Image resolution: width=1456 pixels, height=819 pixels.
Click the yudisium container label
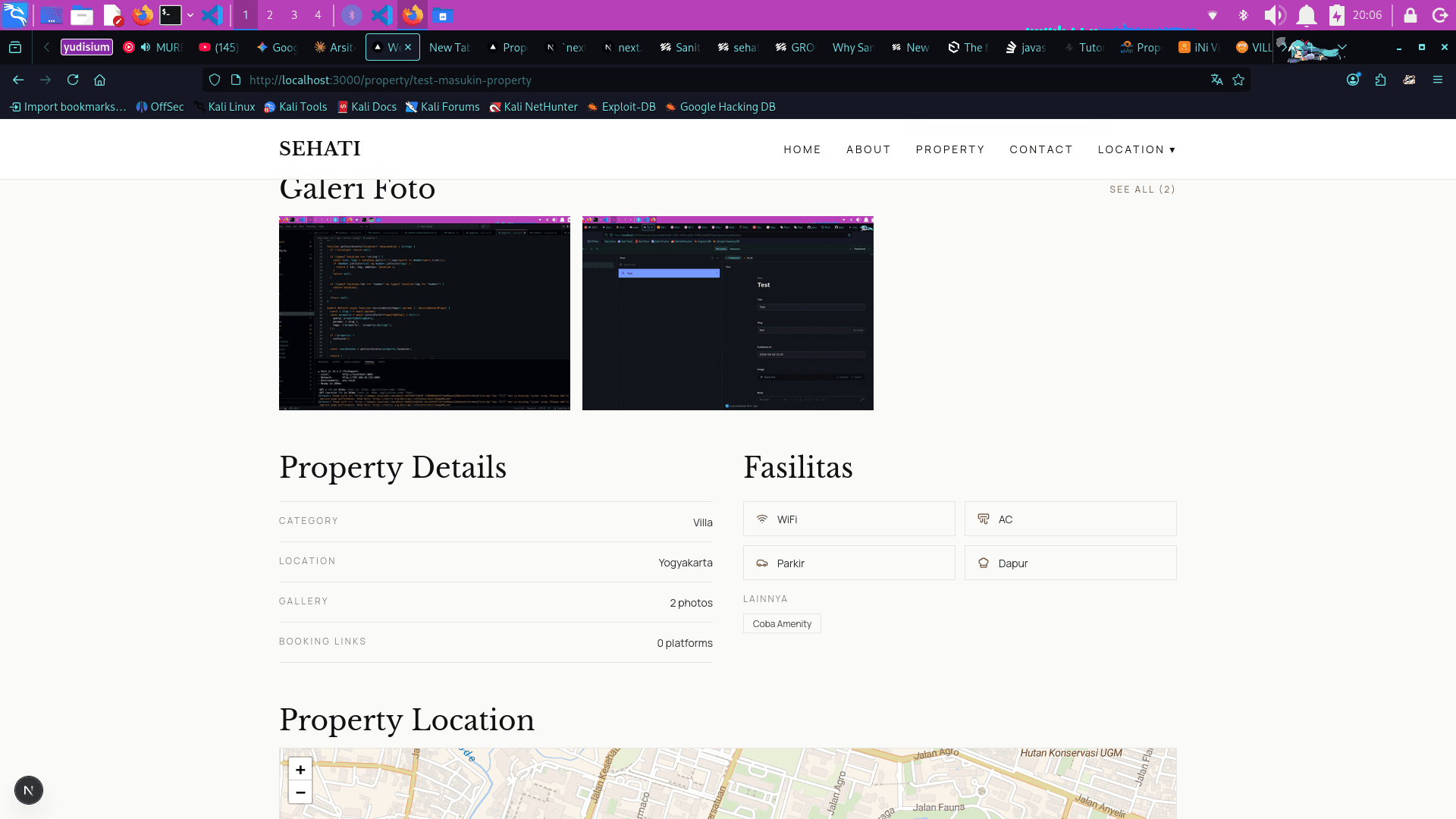(x=86, y=47)
